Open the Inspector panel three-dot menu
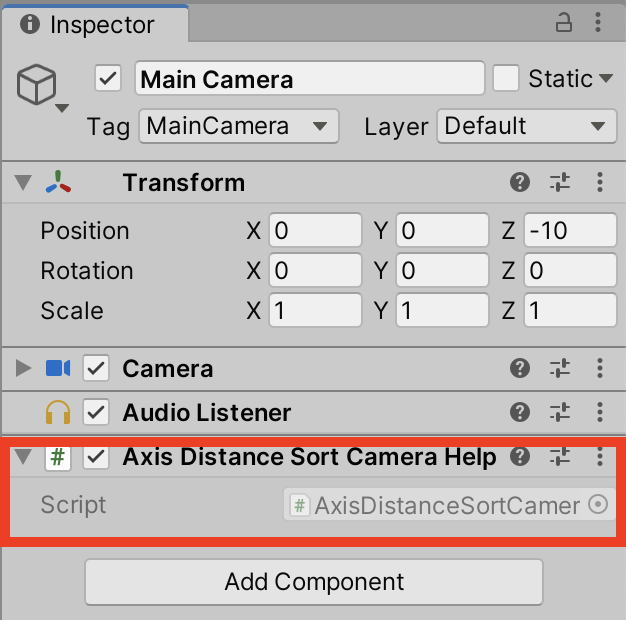This screenshot has height=620, width=626. pyautogui.click(x=600, y=23)
